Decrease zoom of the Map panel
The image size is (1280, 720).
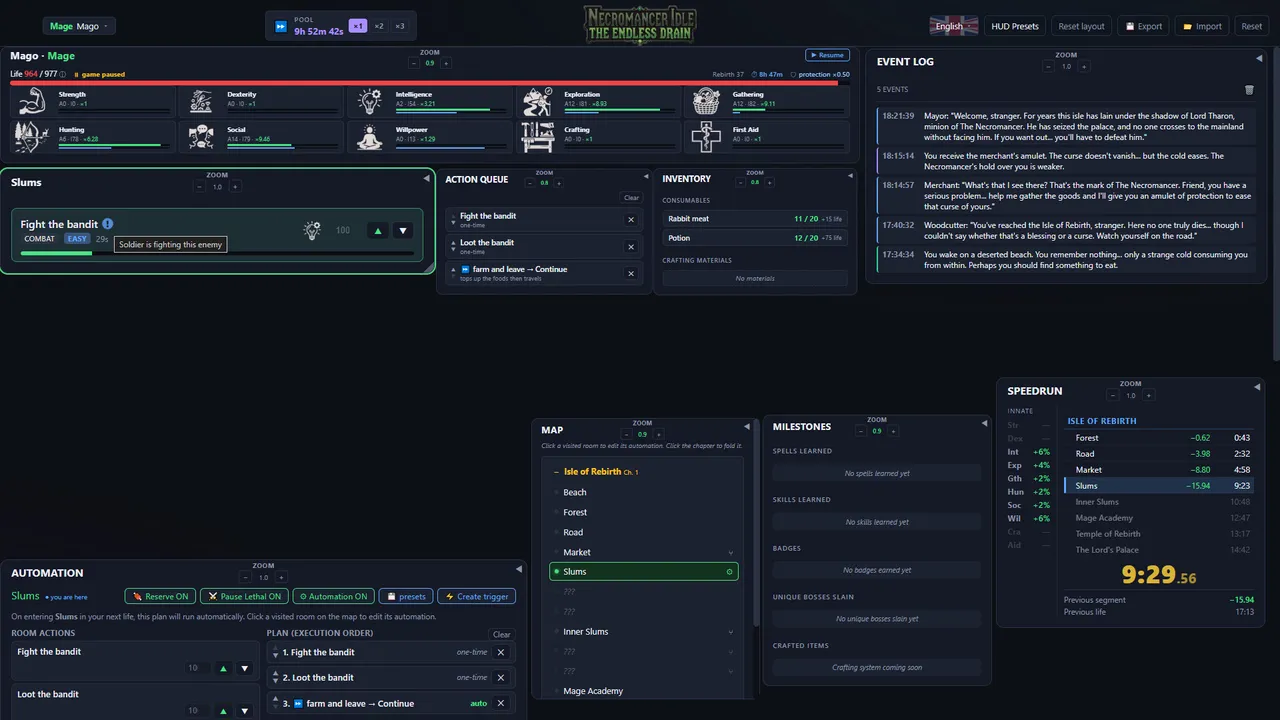[626, 434]
